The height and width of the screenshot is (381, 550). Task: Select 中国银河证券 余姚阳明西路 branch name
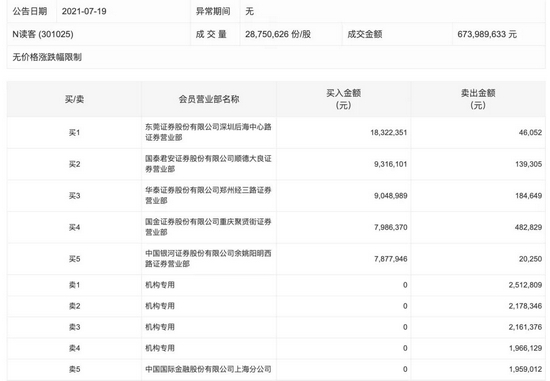pos(208,259)
